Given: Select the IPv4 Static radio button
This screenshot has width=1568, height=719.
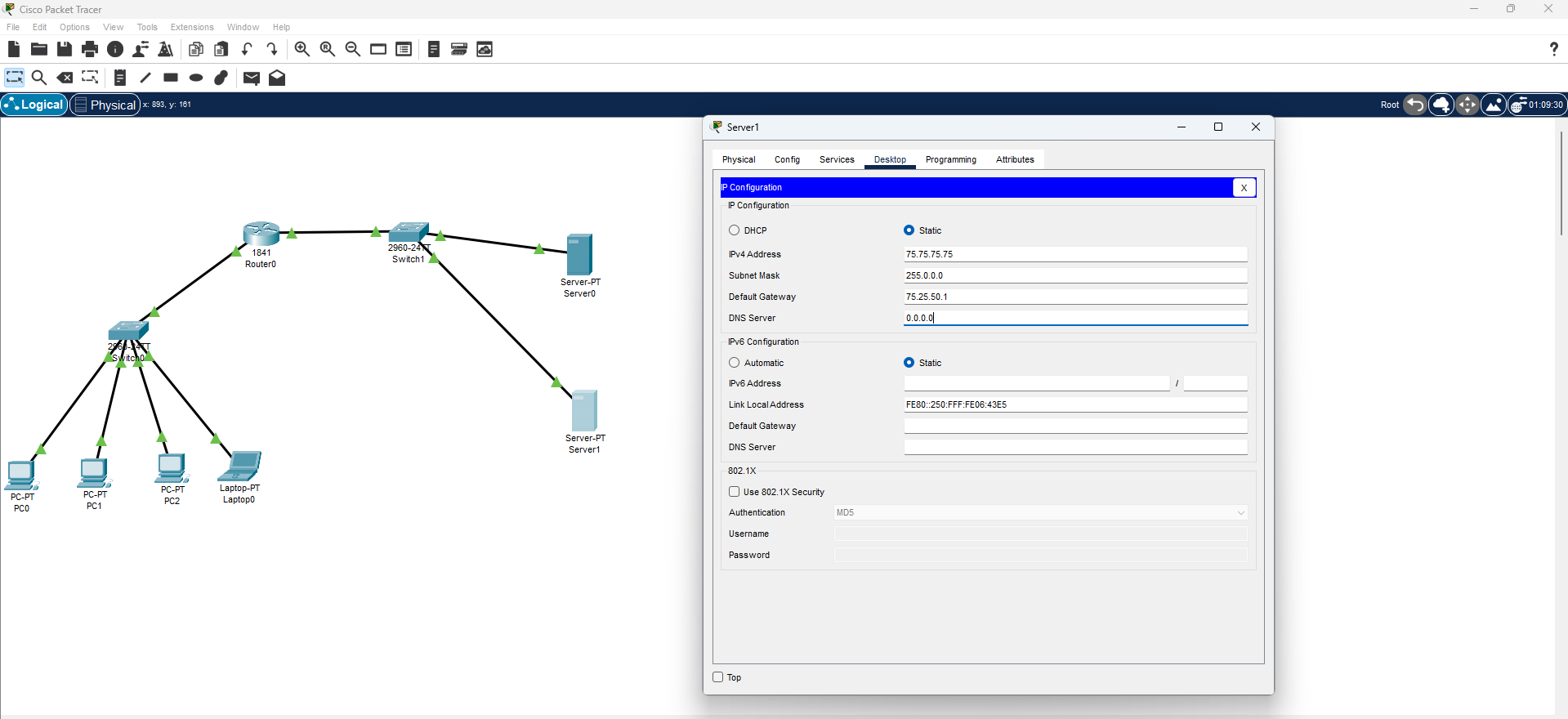Looking at the screenshot, I should (909, 230).
